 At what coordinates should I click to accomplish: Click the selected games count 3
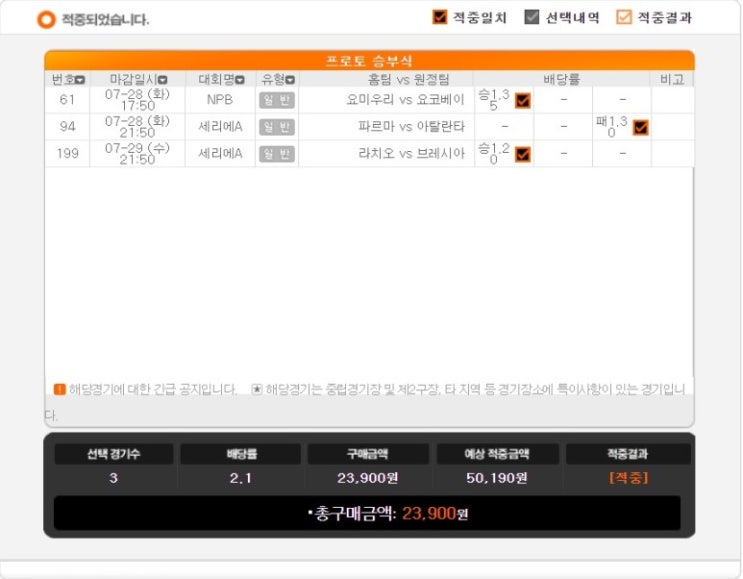point(113,478)
